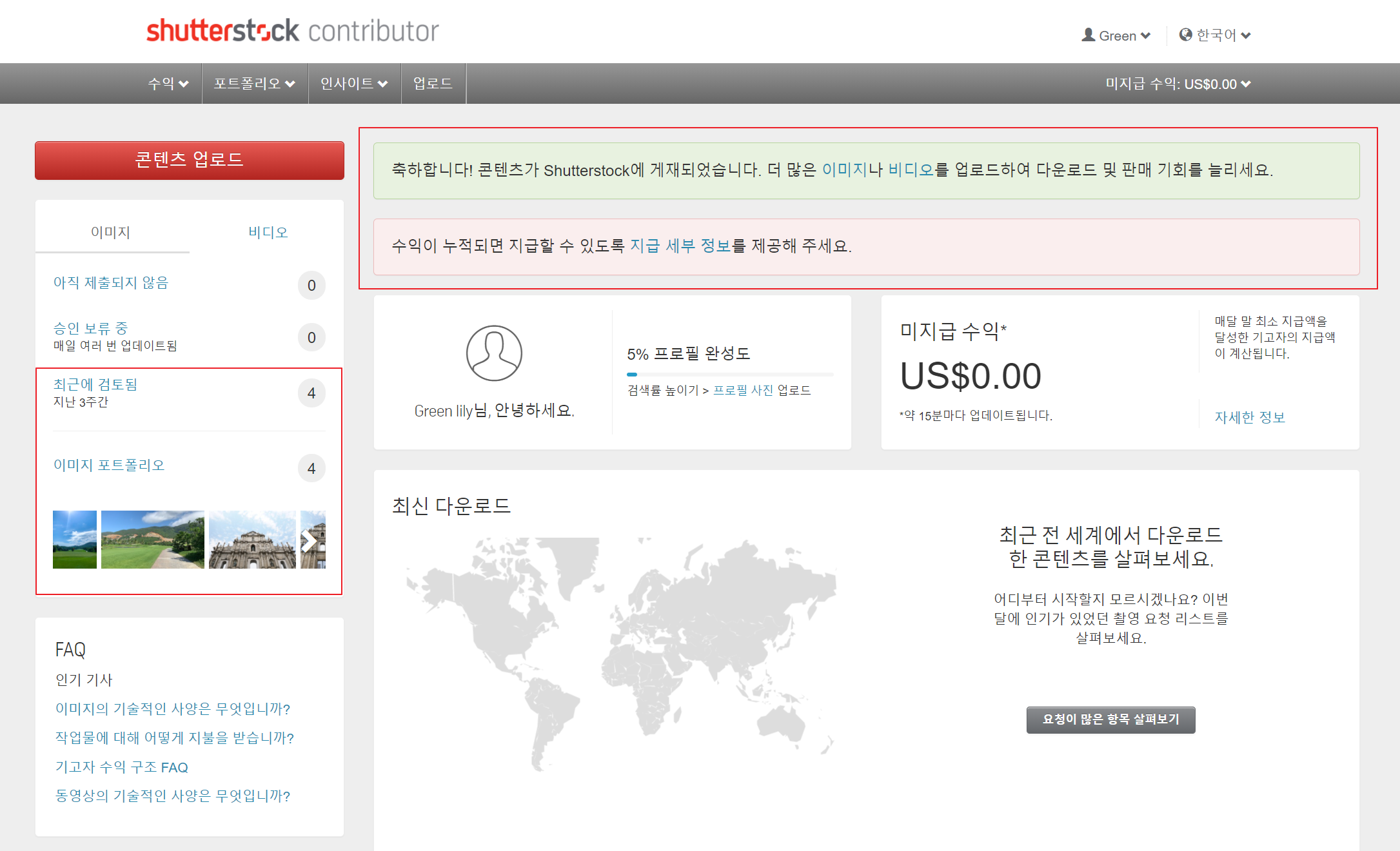This screenshot has width=1400, height=851.
Task: Click the user silhouette icon beside Green
Action: click(x=1088, y=35)
